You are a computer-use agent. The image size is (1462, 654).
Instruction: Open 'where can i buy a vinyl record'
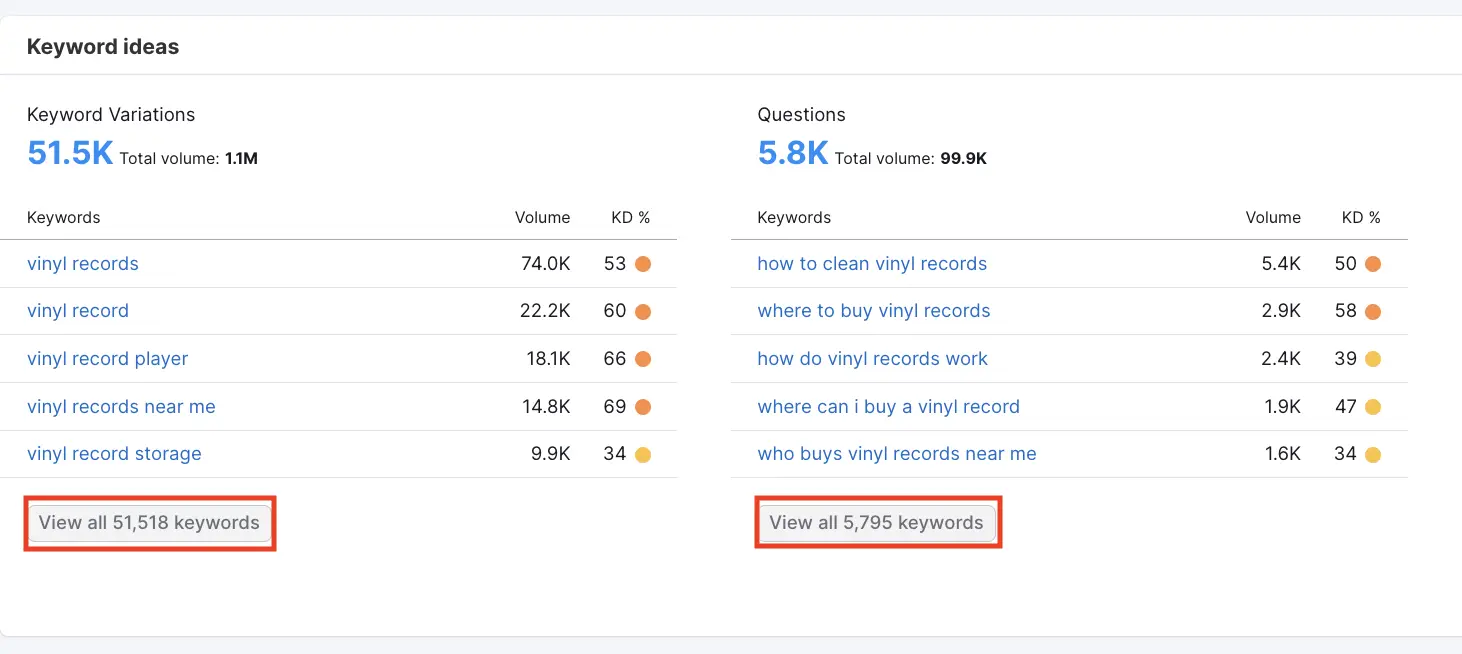[x=888, y=407]
